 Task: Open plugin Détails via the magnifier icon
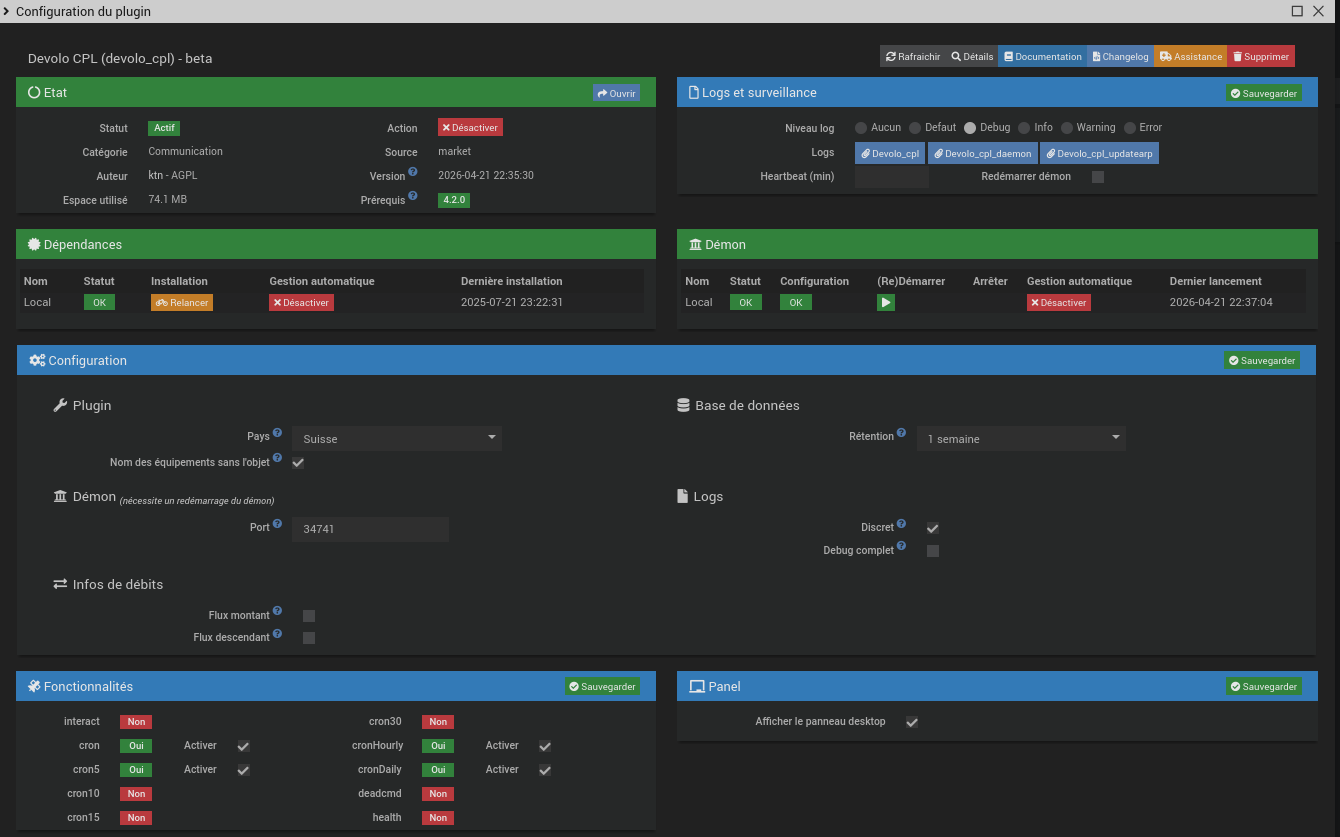970,56
